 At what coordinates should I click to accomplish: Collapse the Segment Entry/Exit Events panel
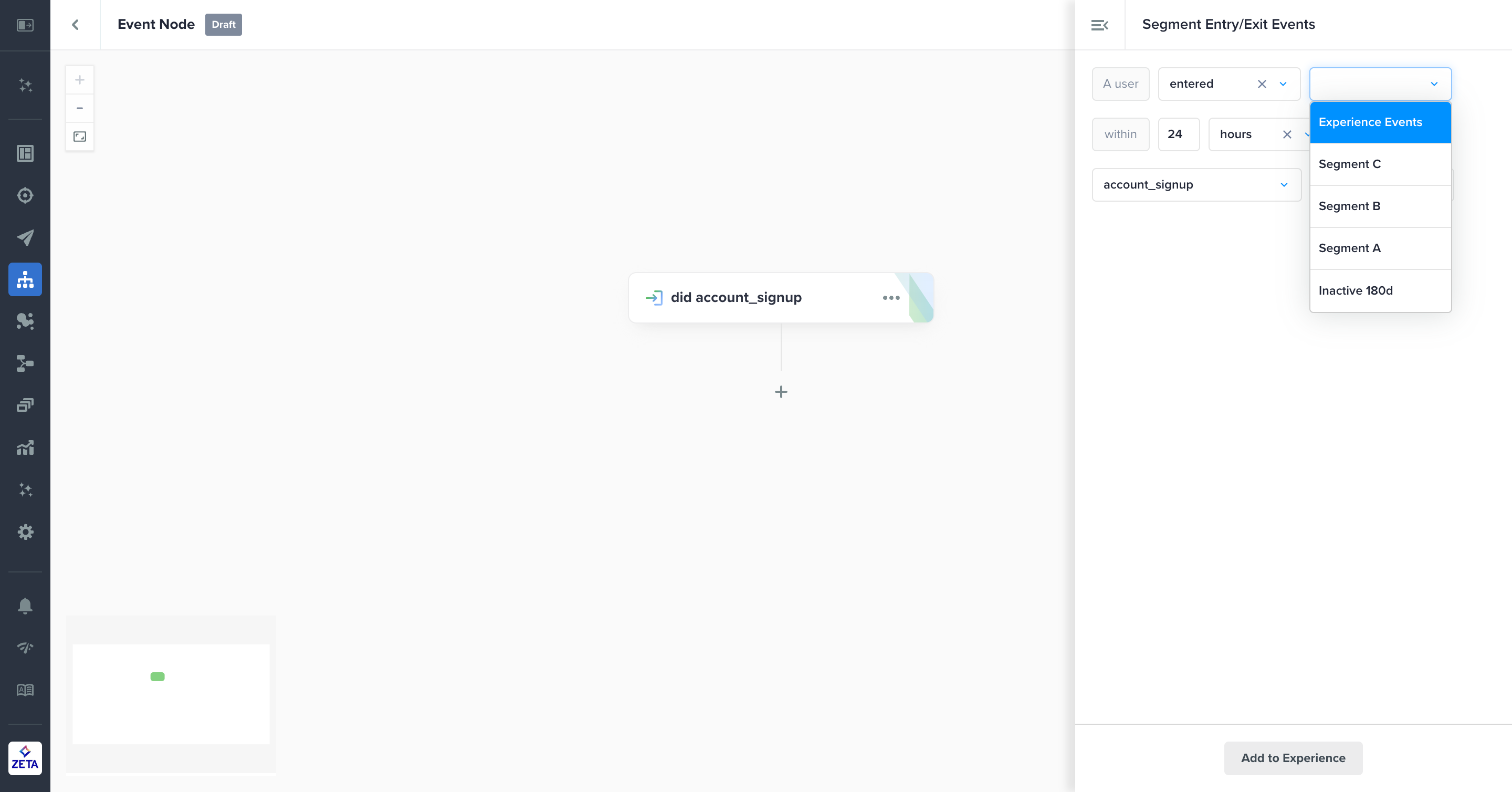1099,25
